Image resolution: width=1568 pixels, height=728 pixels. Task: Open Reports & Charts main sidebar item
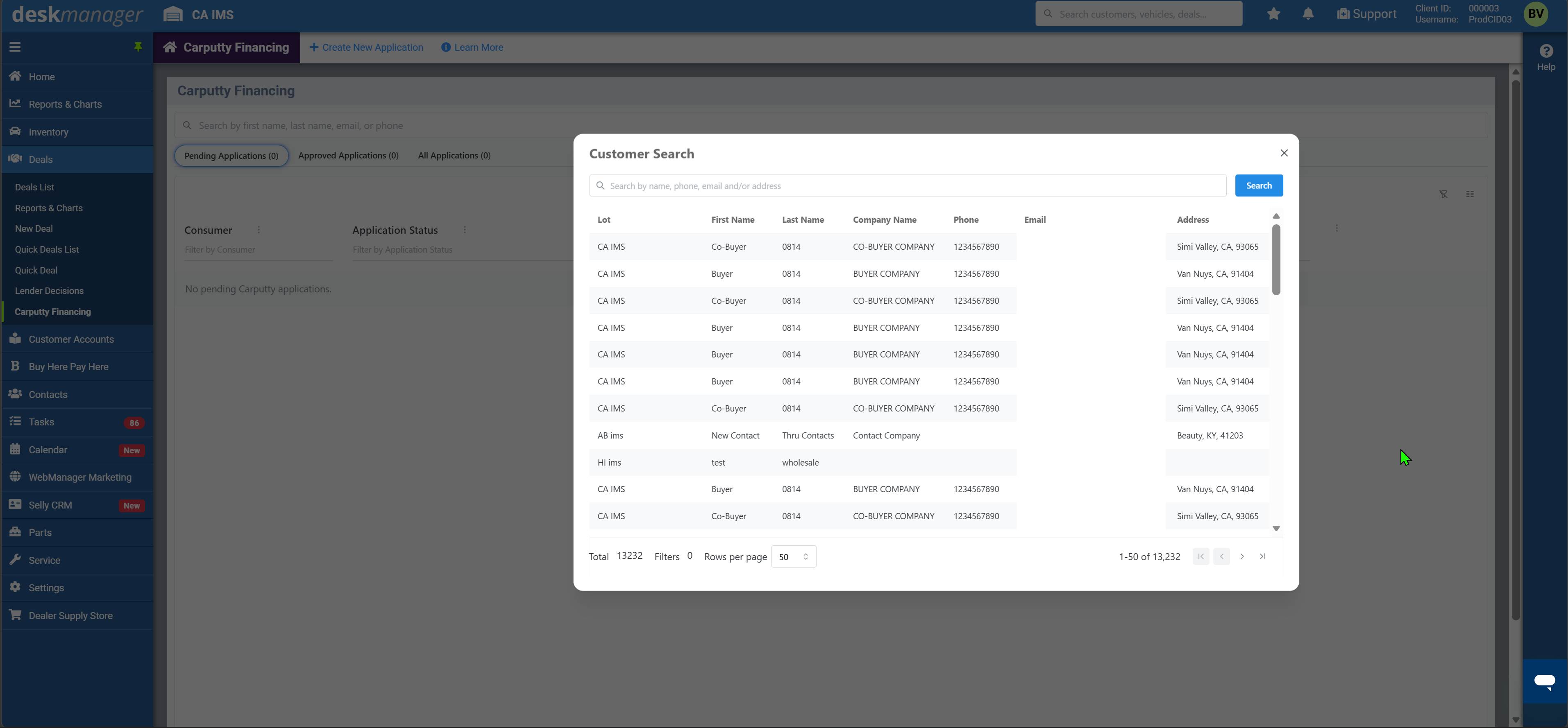click(77, 104)
